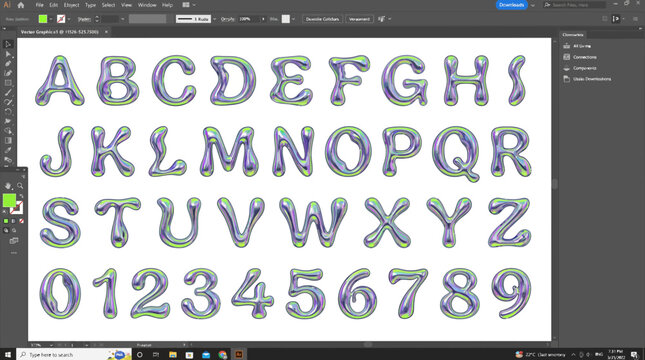645x360 pixels.
Task: Open the Edit menu
Action: click(53, 5)
